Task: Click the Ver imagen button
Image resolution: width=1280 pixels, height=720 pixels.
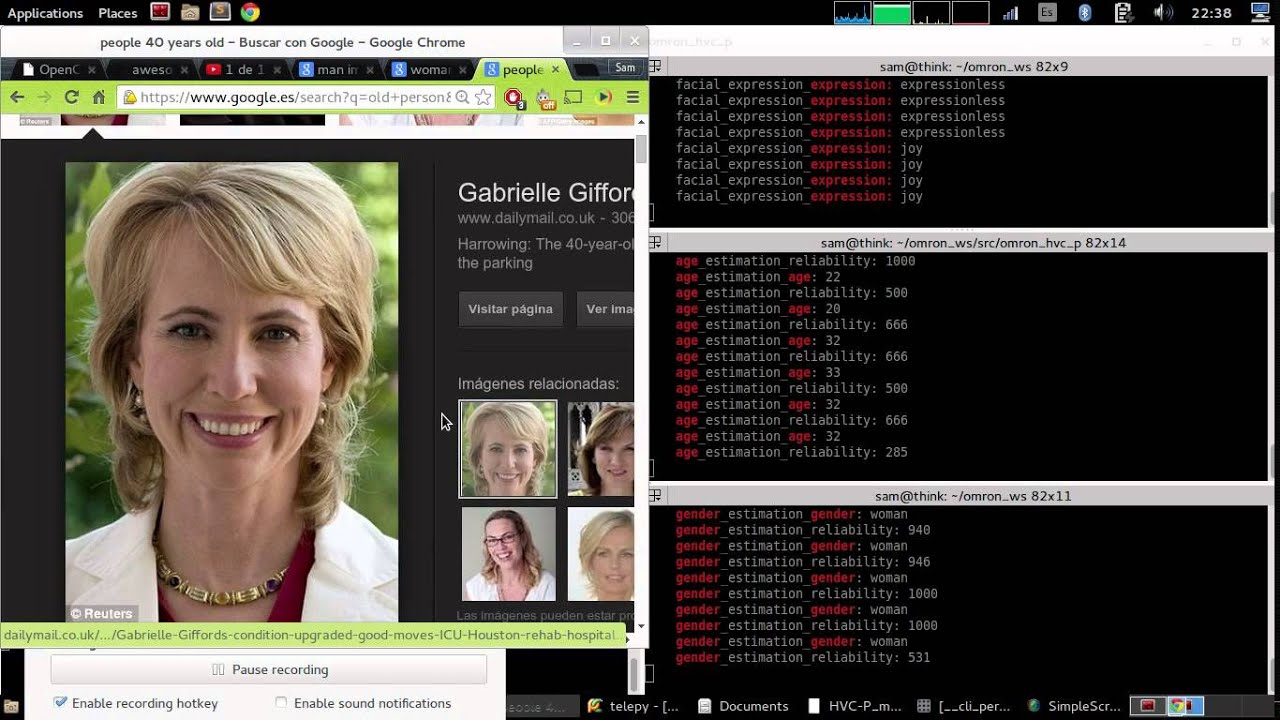Action: [x=605, y=309]
